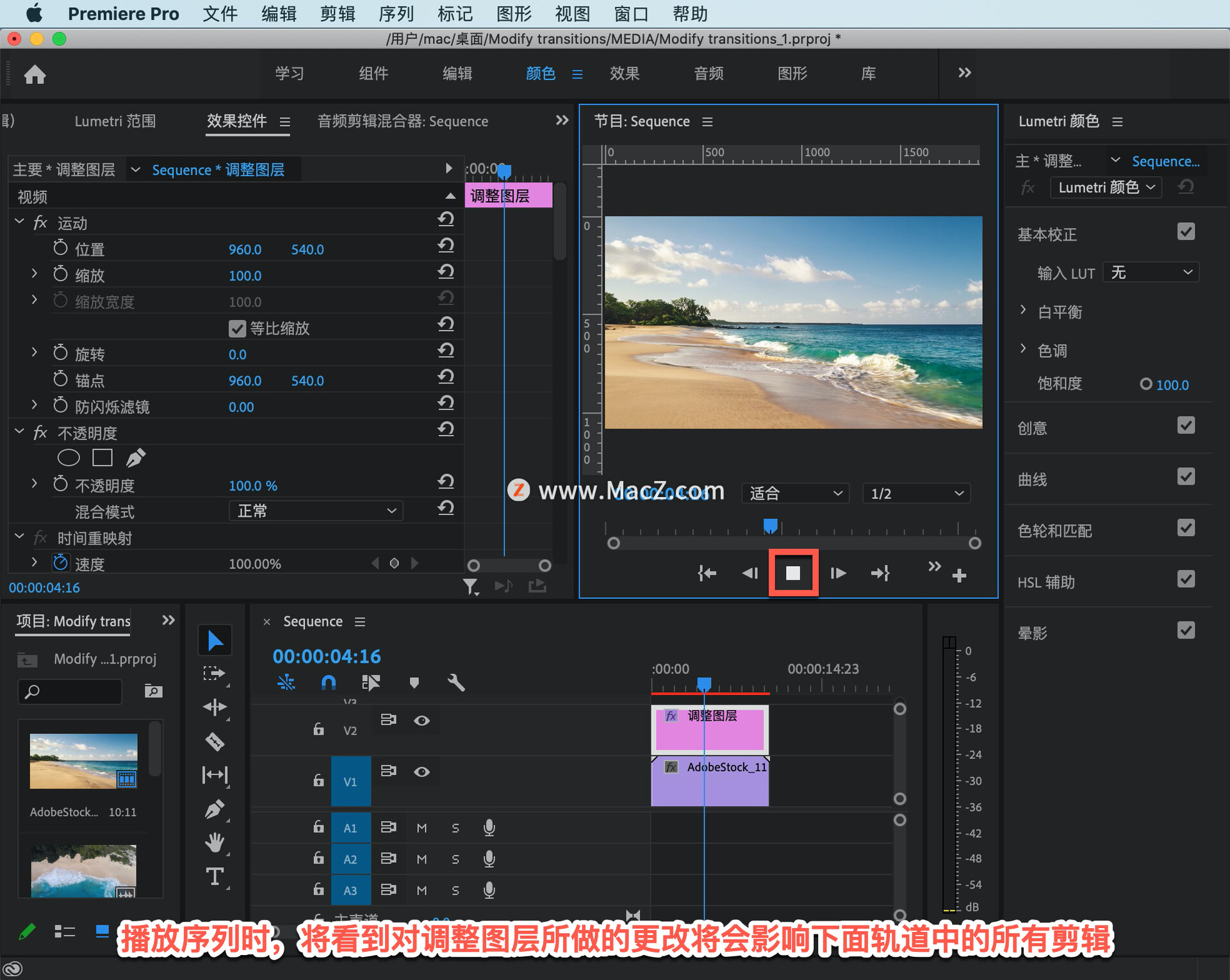The height and width of the screenshot is (980, 1230).
Task: Open the 混合模式 dropdown
Action: click(316, 510)
